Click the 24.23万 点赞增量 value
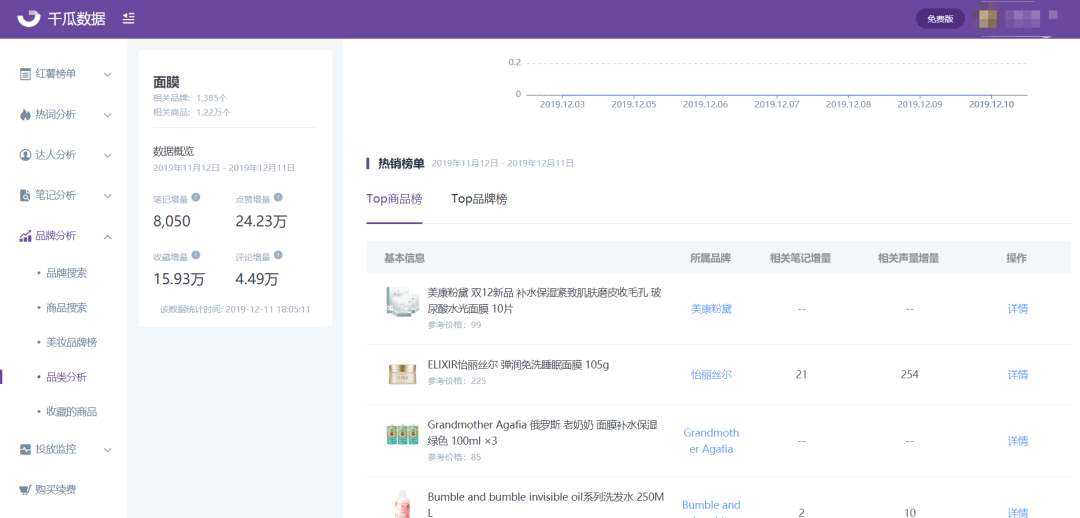1080x518 pixels. 261,221
